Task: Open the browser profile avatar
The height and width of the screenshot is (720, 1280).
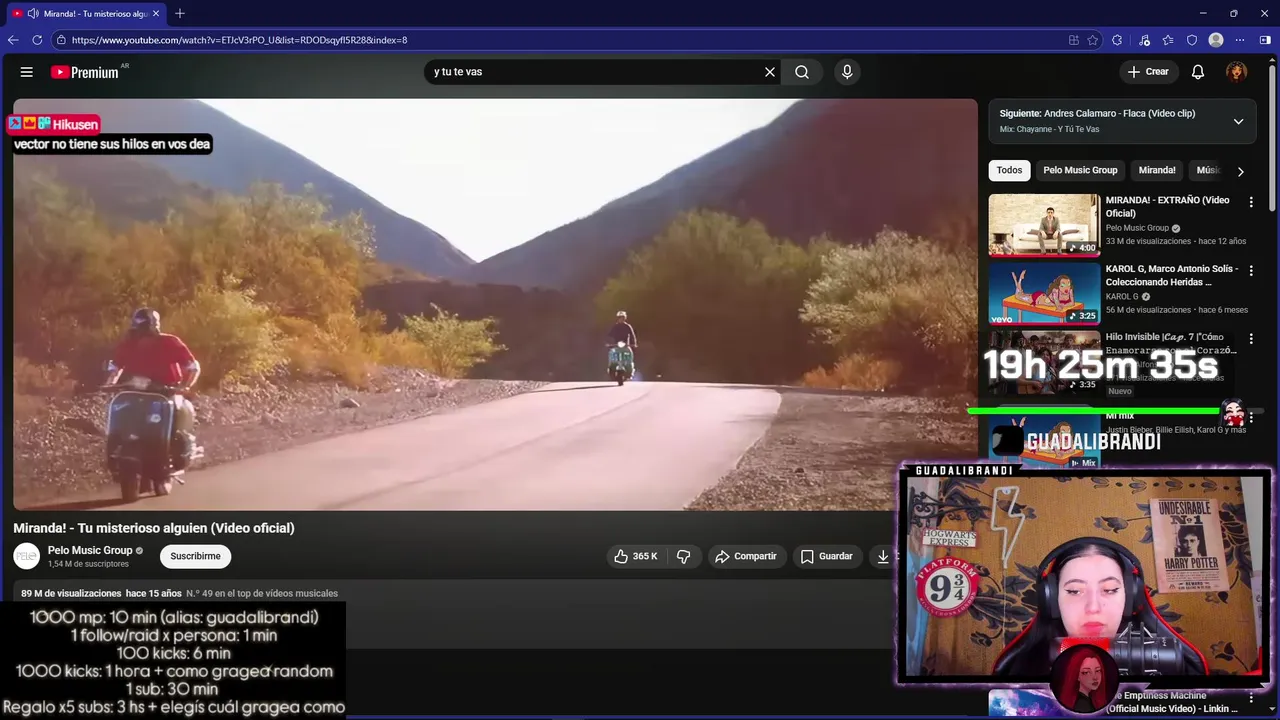Action: 1216,40
